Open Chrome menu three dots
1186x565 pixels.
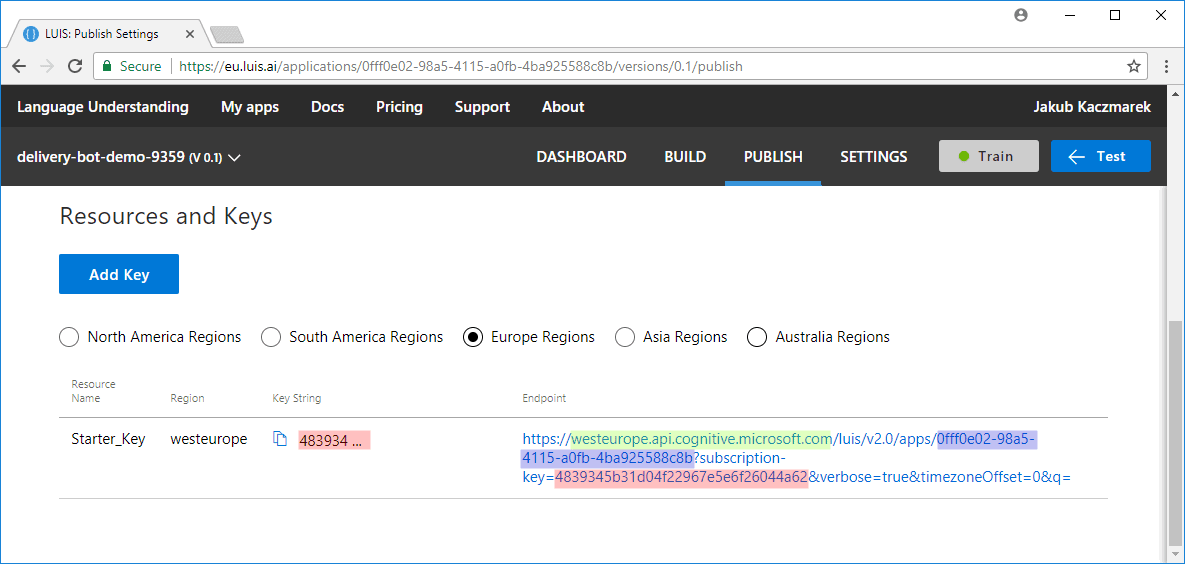pyautogui.click(x=1166, y=66)
